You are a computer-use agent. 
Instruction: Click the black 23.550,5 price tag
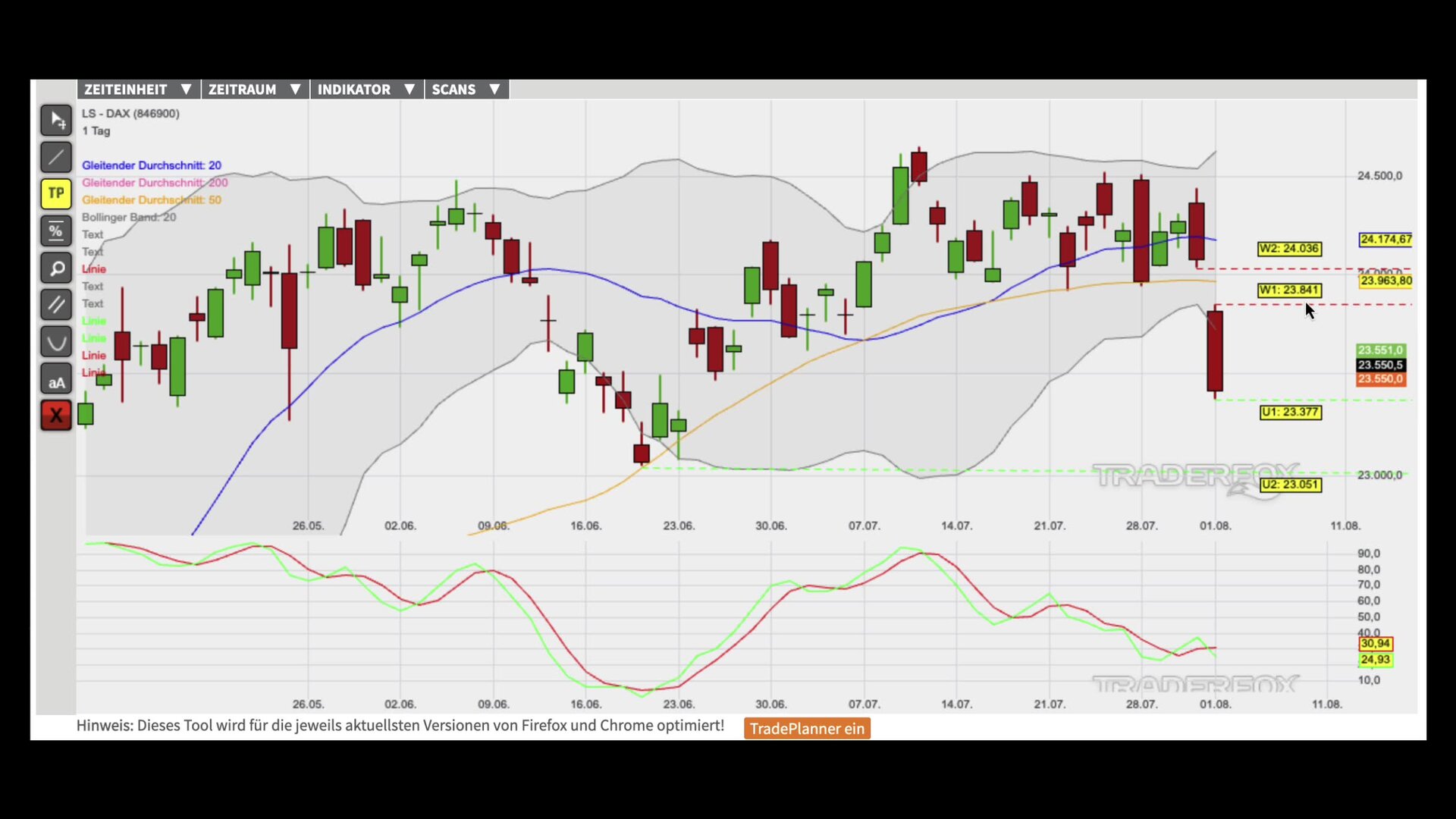click(x=1380, y=365)
